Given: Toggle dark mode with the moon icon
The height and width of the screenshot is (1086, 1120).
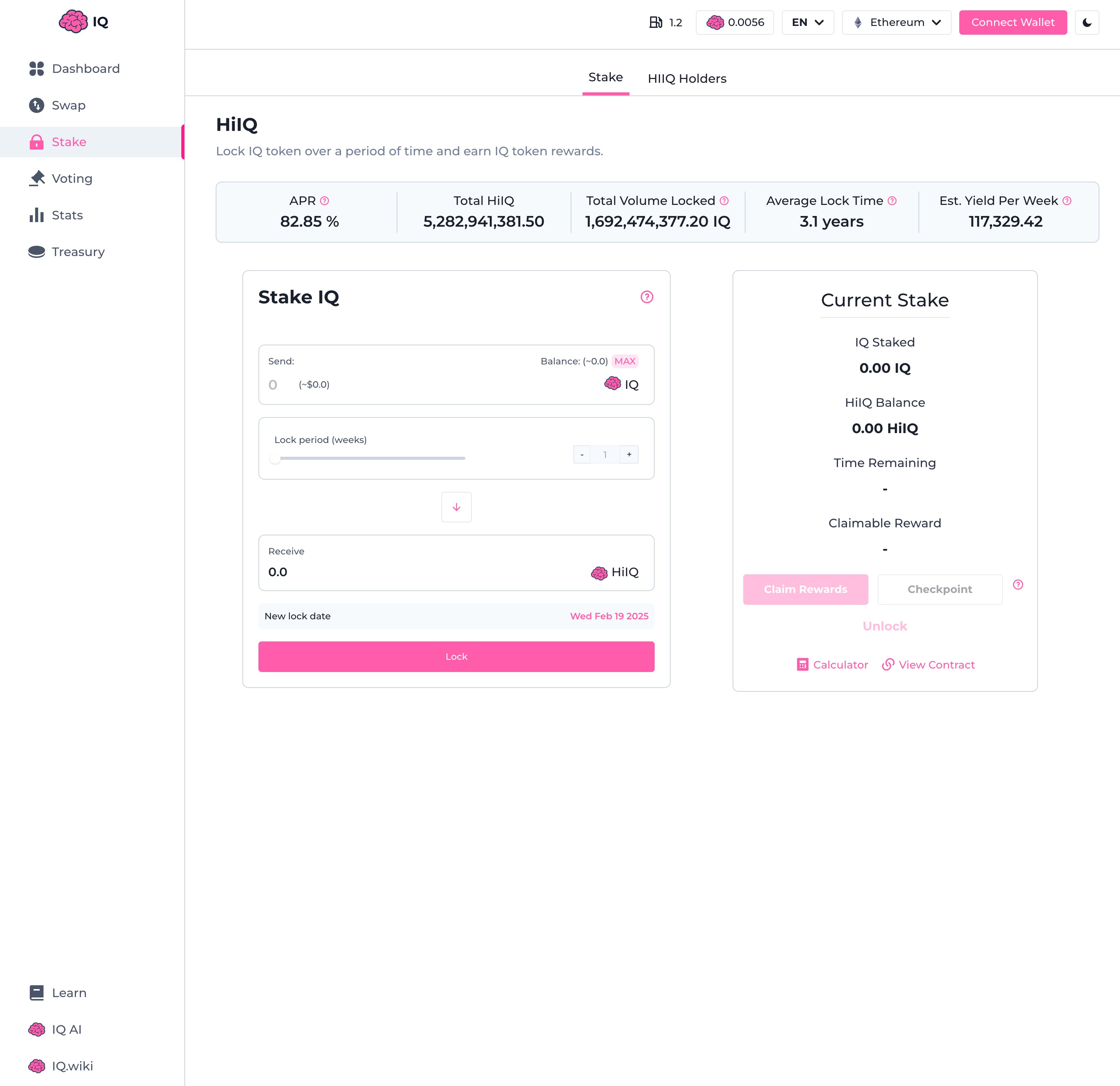Looking at the screenshot, I should pos(1086,22).
